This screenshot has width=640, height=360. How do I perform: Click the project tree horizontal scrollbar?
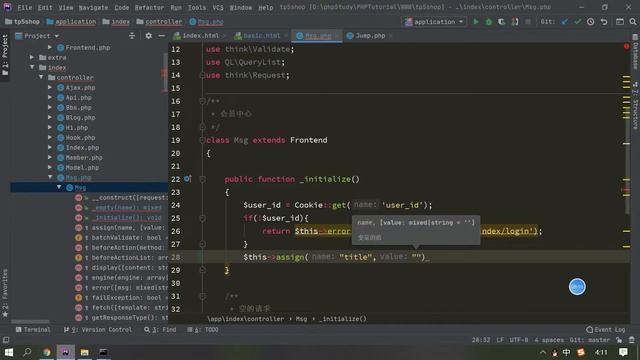[30, 322]
